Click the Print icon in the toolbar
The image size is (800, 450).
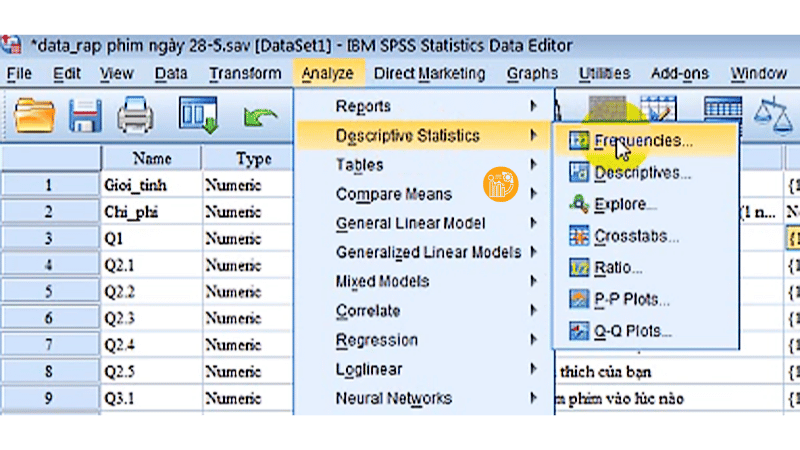click(x=137, y=116)
